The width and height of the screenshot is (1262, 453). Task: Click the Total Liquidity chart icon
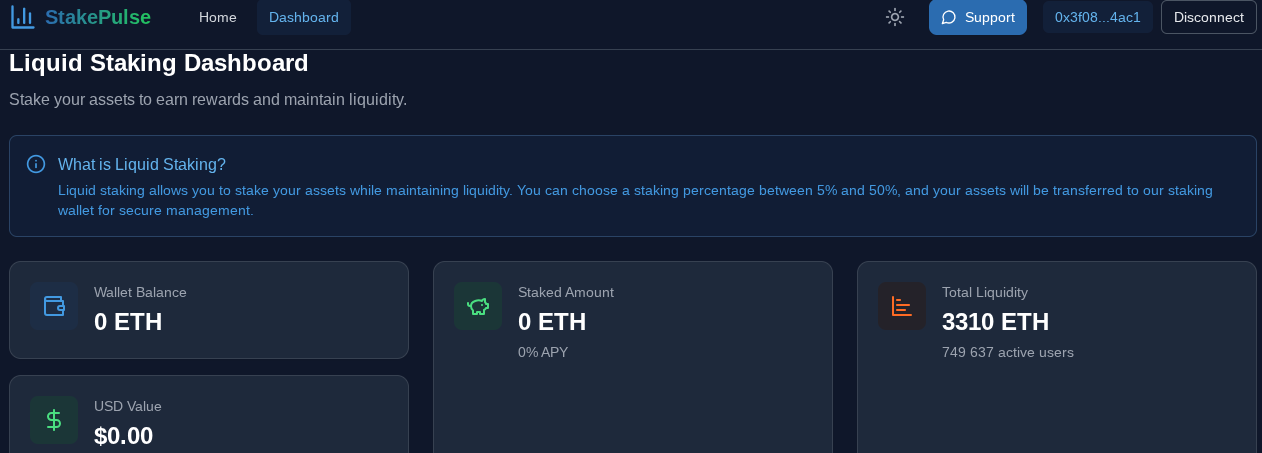point(902,306)
